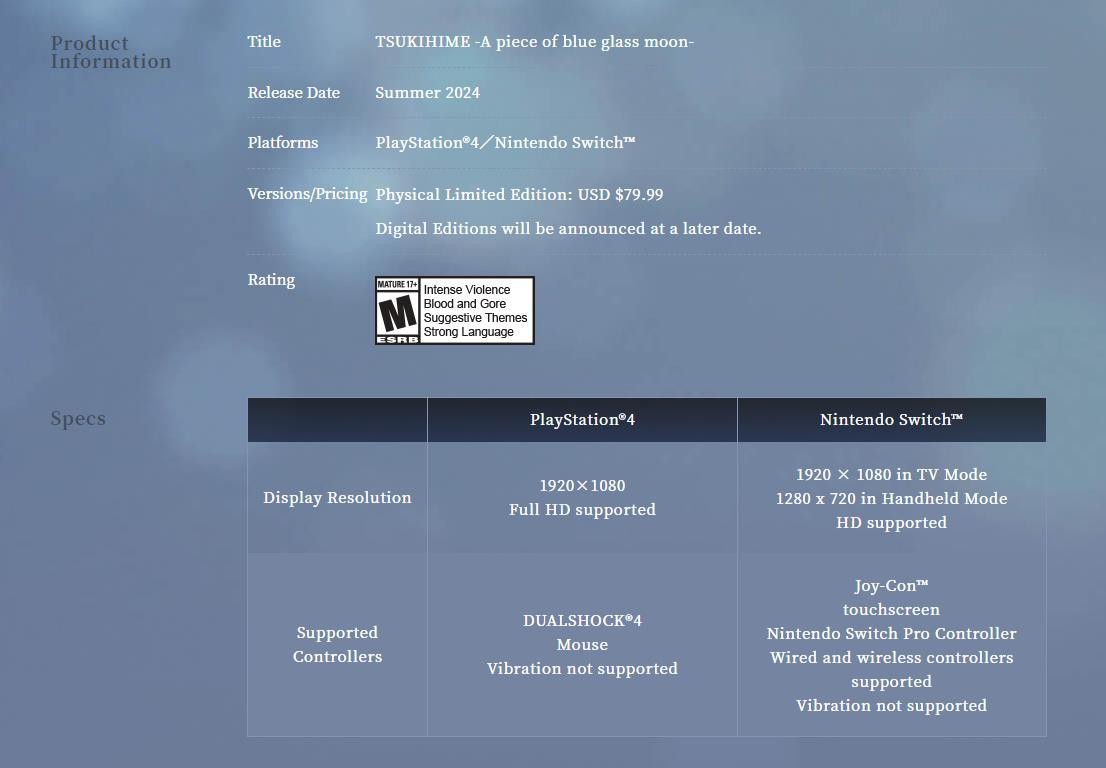The width and height of the screenshot is (1106, 768).
Task: Click the Nintendo Switch Pro Controller entry
Action: point(891,634)
